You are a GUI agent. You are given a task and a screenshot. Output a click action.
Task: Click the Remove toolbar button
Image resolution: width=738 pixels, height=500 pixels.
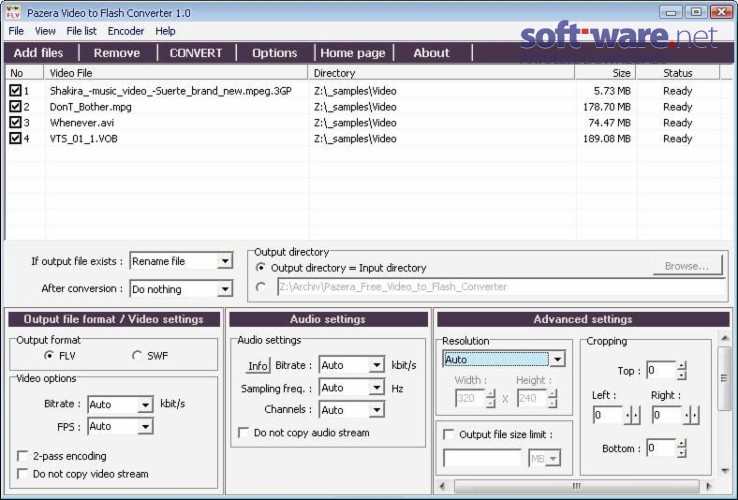click(117, 53)
